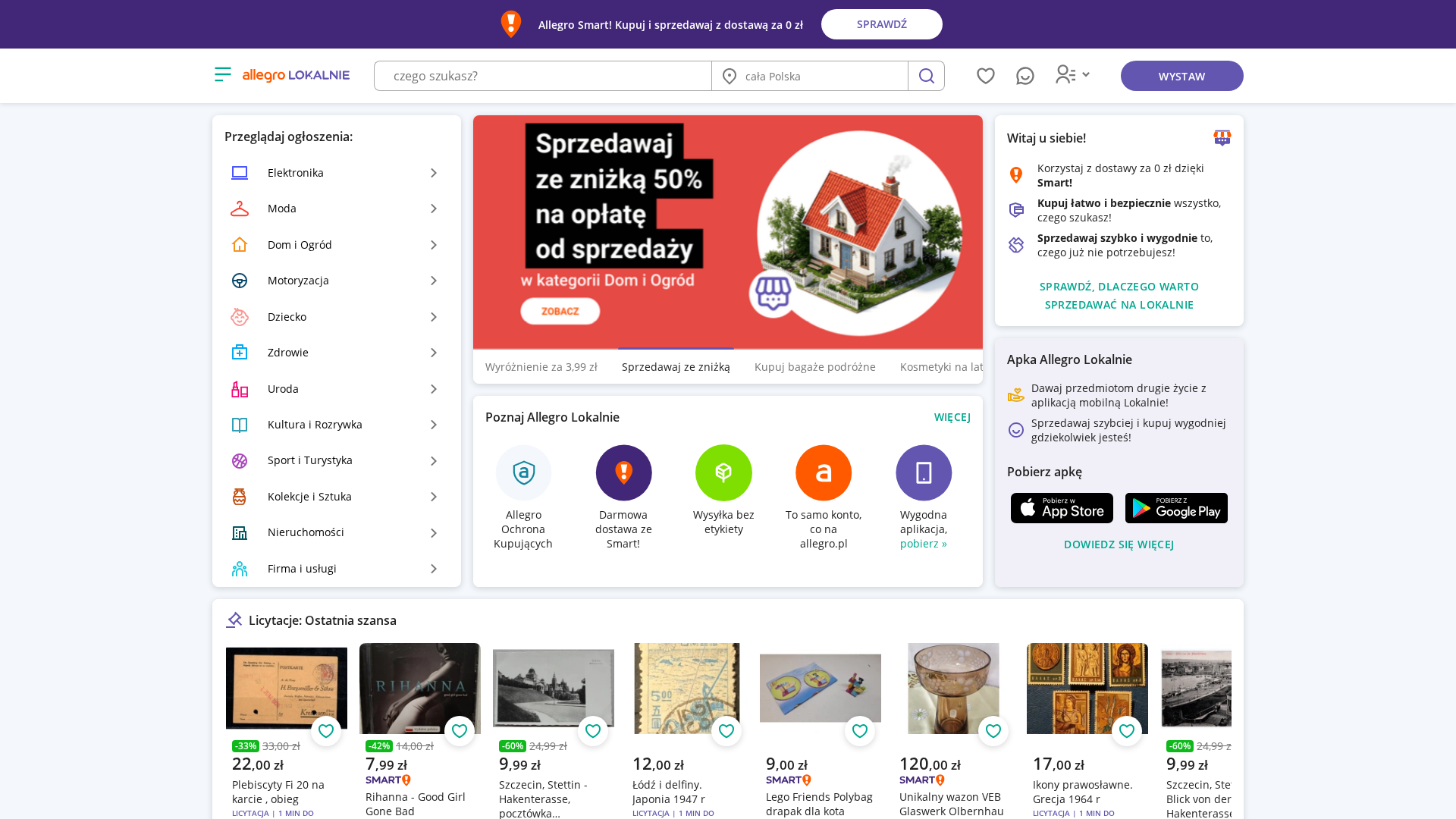
Task: Focus the czego szukasz search field
Action: tap(543, 76)
